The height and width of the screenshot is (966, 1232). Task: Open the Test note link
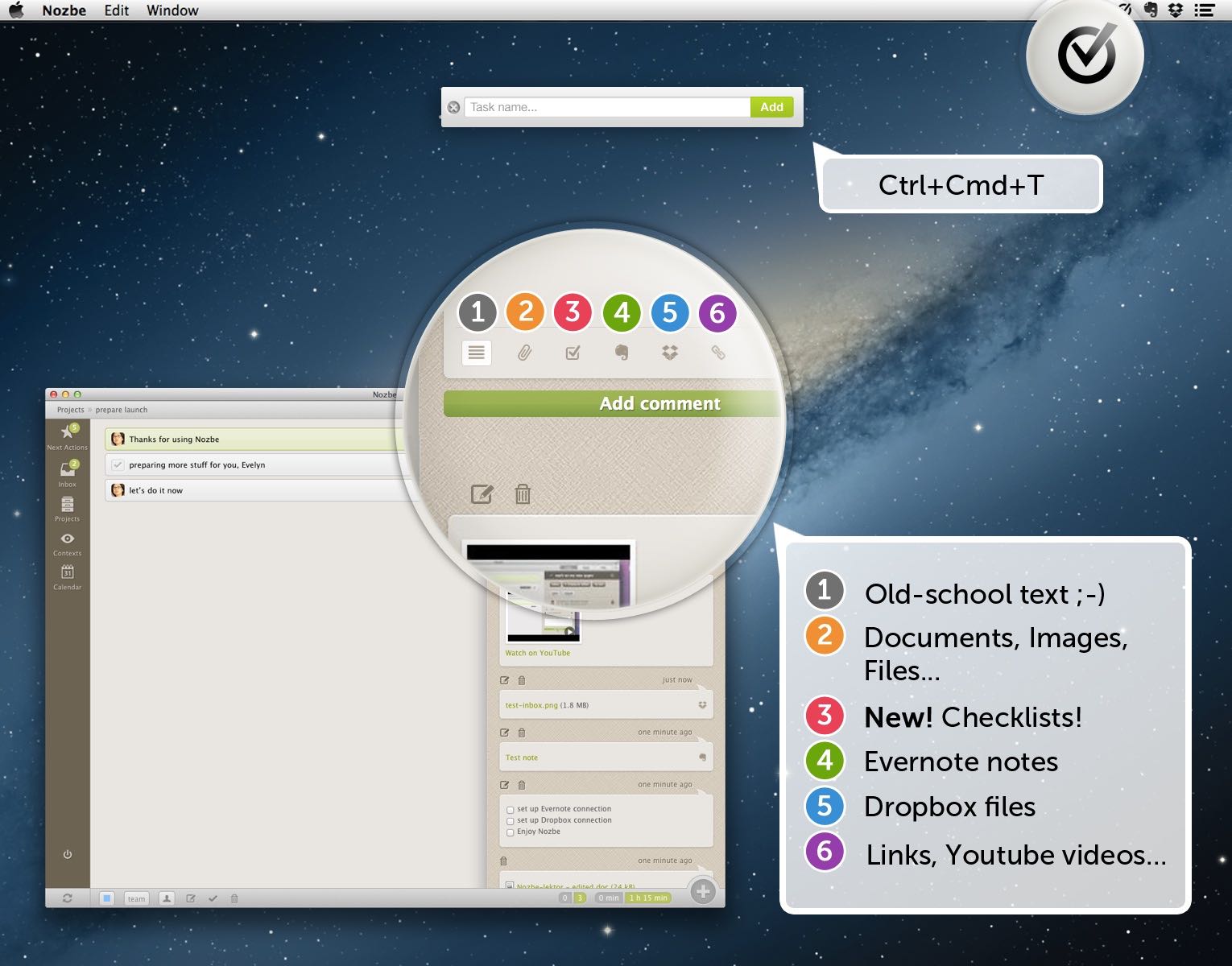click(522, 758)
